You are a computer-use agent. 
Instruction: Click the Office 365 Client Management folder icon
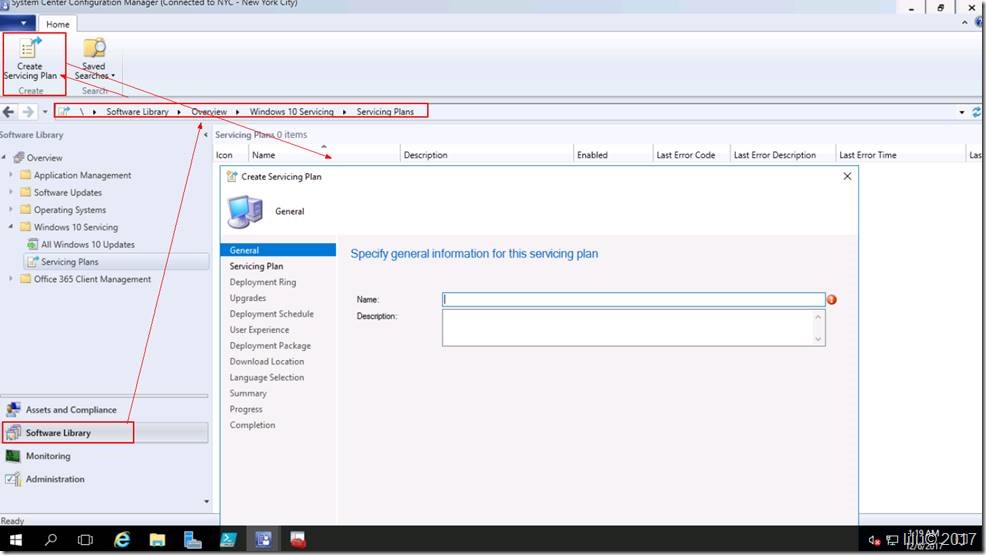click(x=26, y=278)
